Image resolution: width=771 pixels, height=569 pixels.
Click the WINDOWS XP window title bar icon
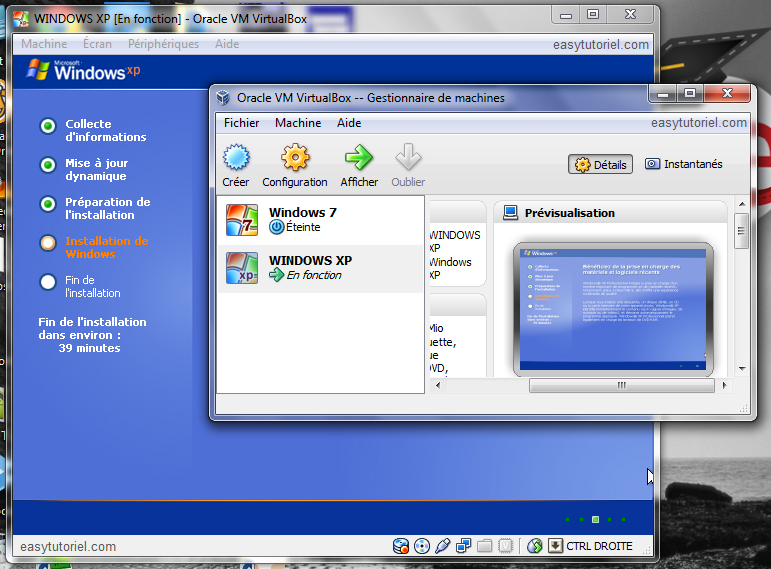21,19
